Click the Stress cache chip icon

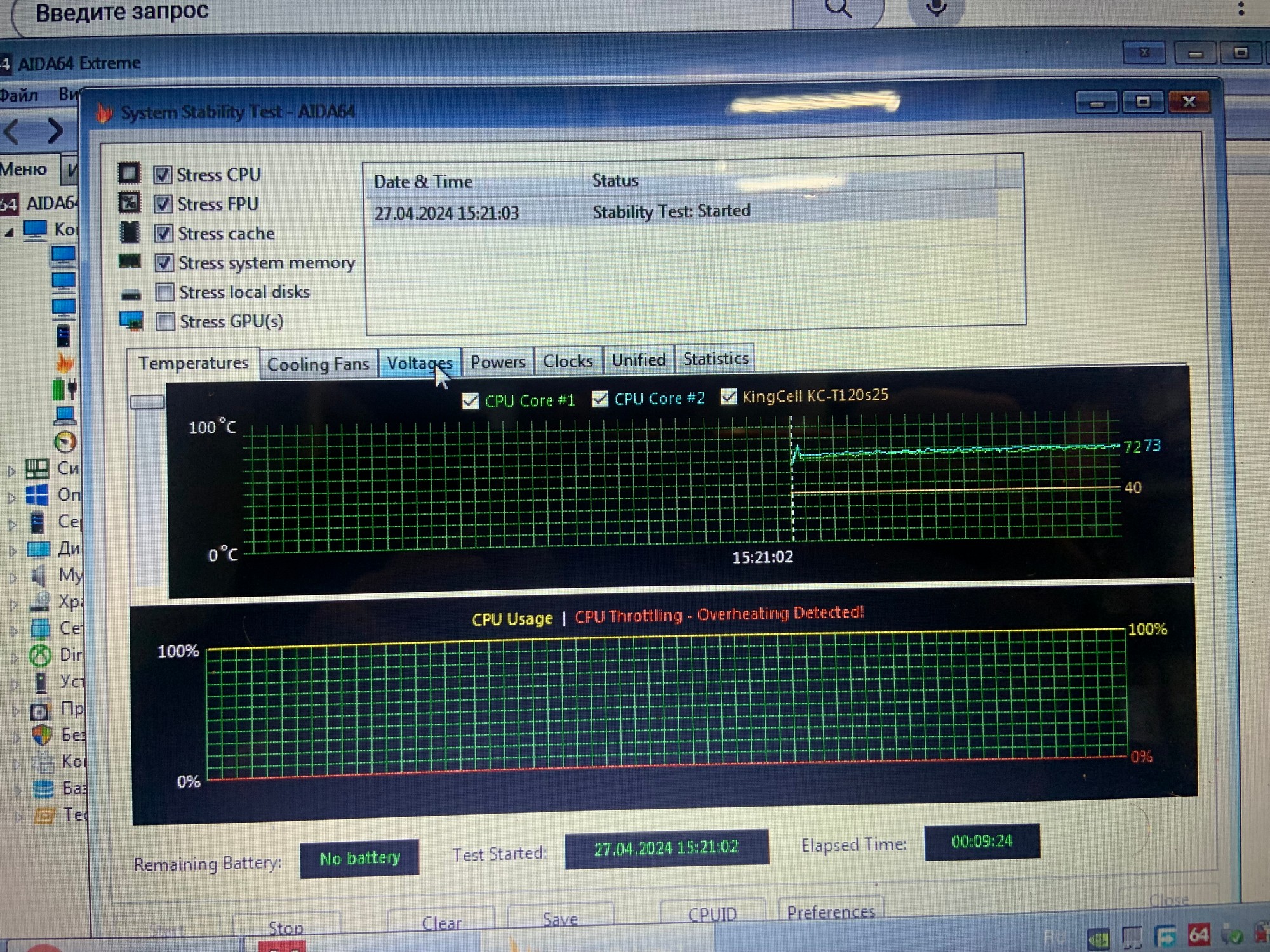tap(130, 232)
